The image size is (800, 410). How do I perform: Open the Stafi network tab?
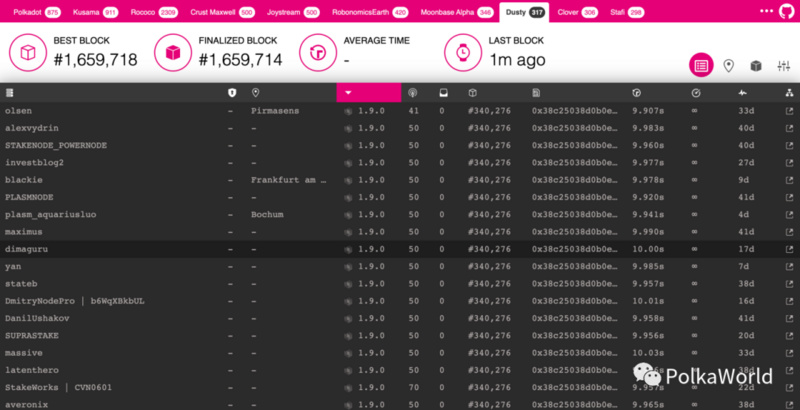627,12
